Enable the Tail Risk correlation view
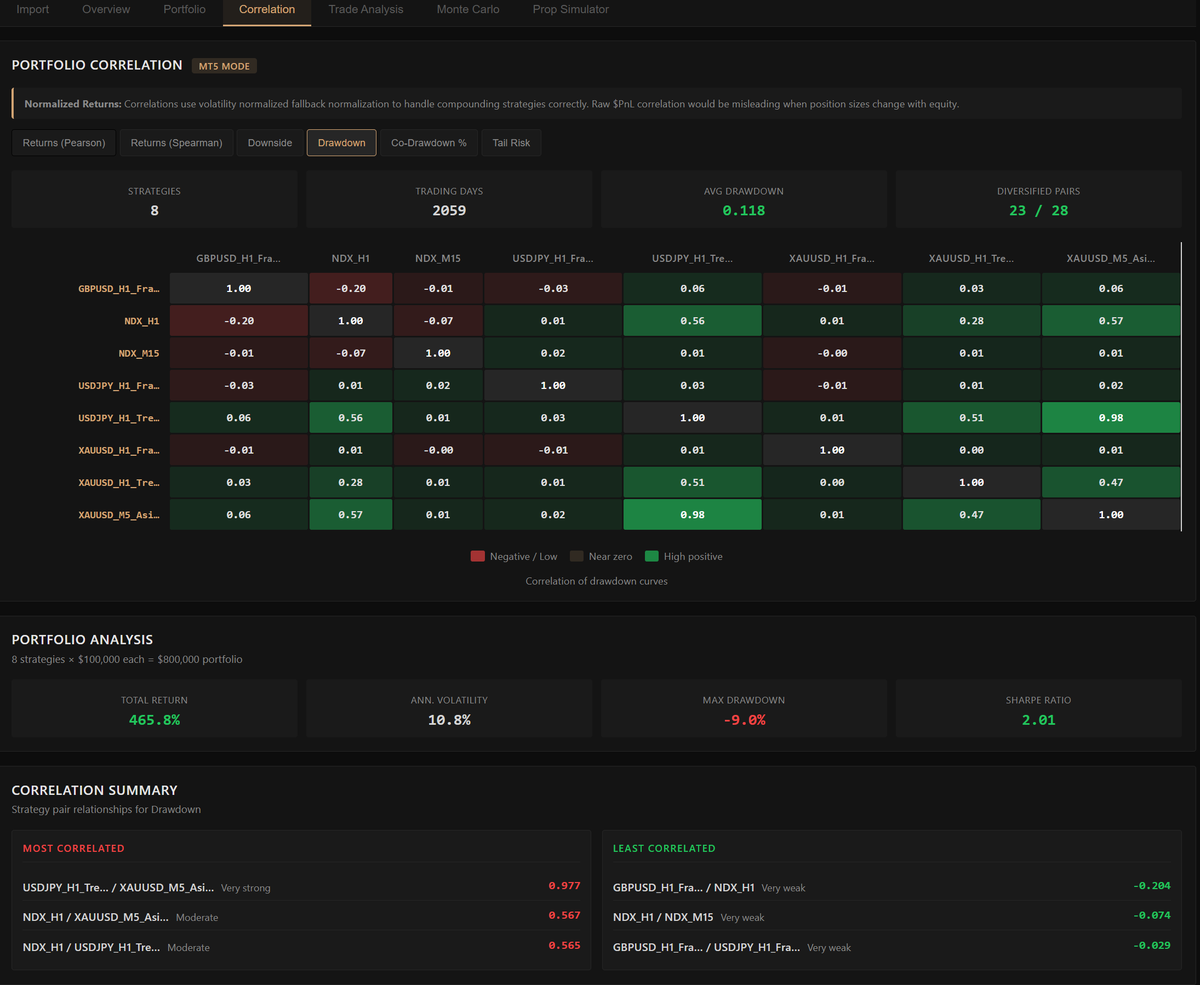 (511, 142)
